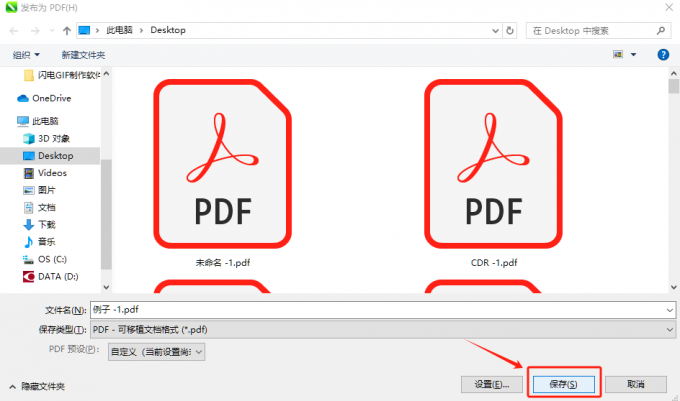The image size is (680, 401).
Task: Open 文档 folder in the sidebar
Action: 39,207
